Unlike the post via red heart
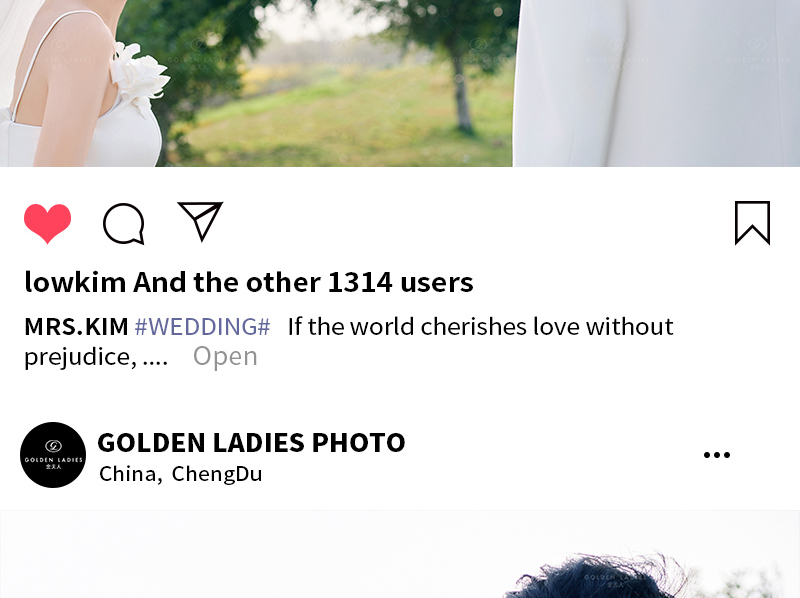Screen dimensions: 800x598 point(47,223)
